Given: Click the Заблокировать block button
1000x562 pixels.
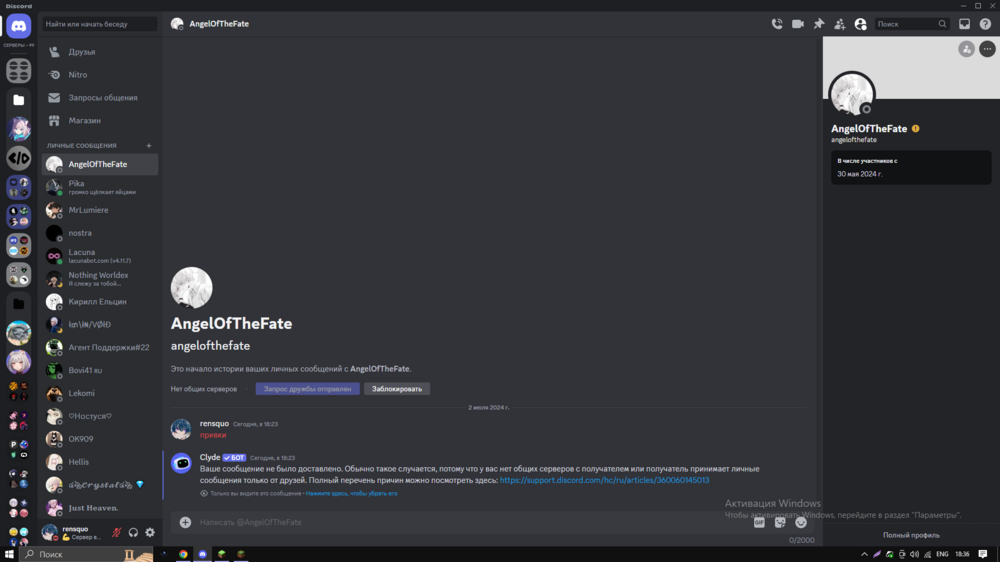Looking at the screenshot, I should [397, 388].
